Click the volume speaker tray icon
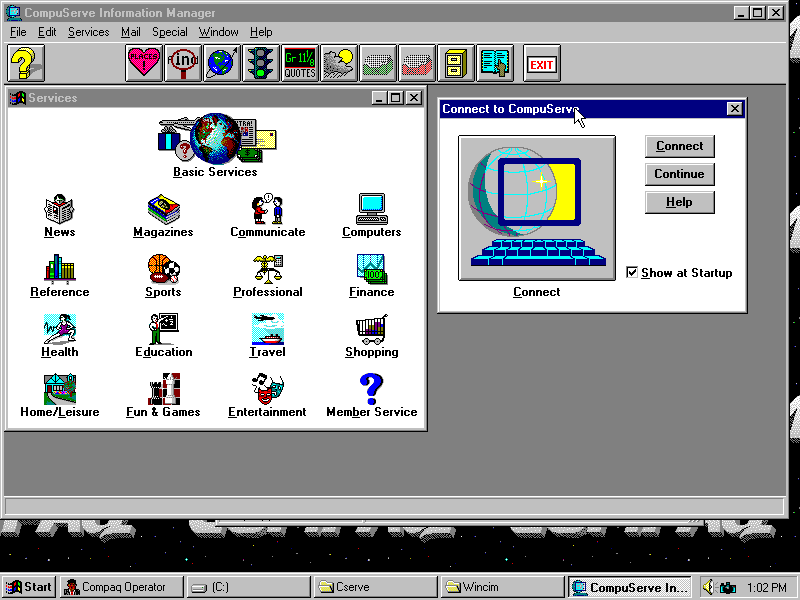The height and width of the screenshot is (600, 800). click(x=708, y=587)
